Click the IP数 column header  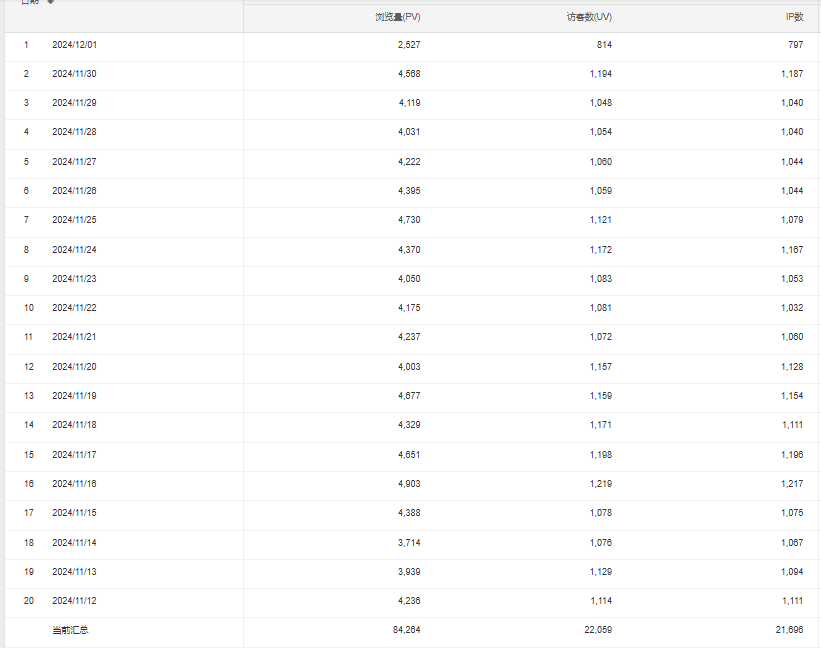coord(793,17)
